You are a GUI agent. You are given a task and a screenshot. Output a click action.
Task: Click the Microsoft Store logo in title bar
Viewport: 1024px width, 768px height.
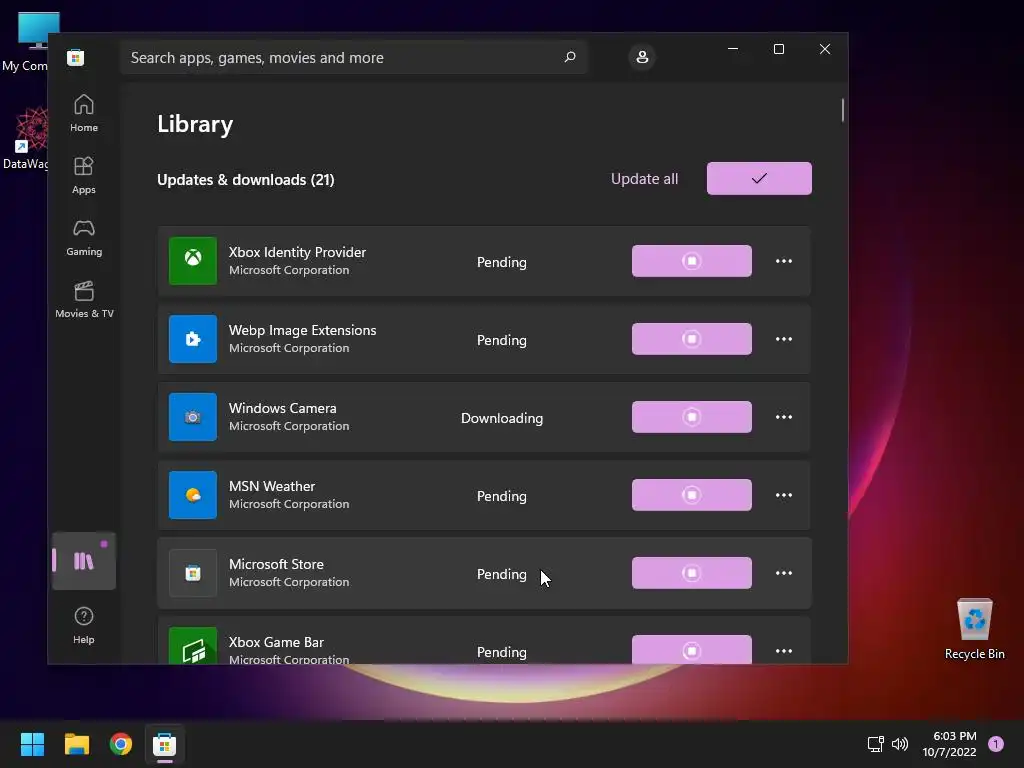coord(76,57)
